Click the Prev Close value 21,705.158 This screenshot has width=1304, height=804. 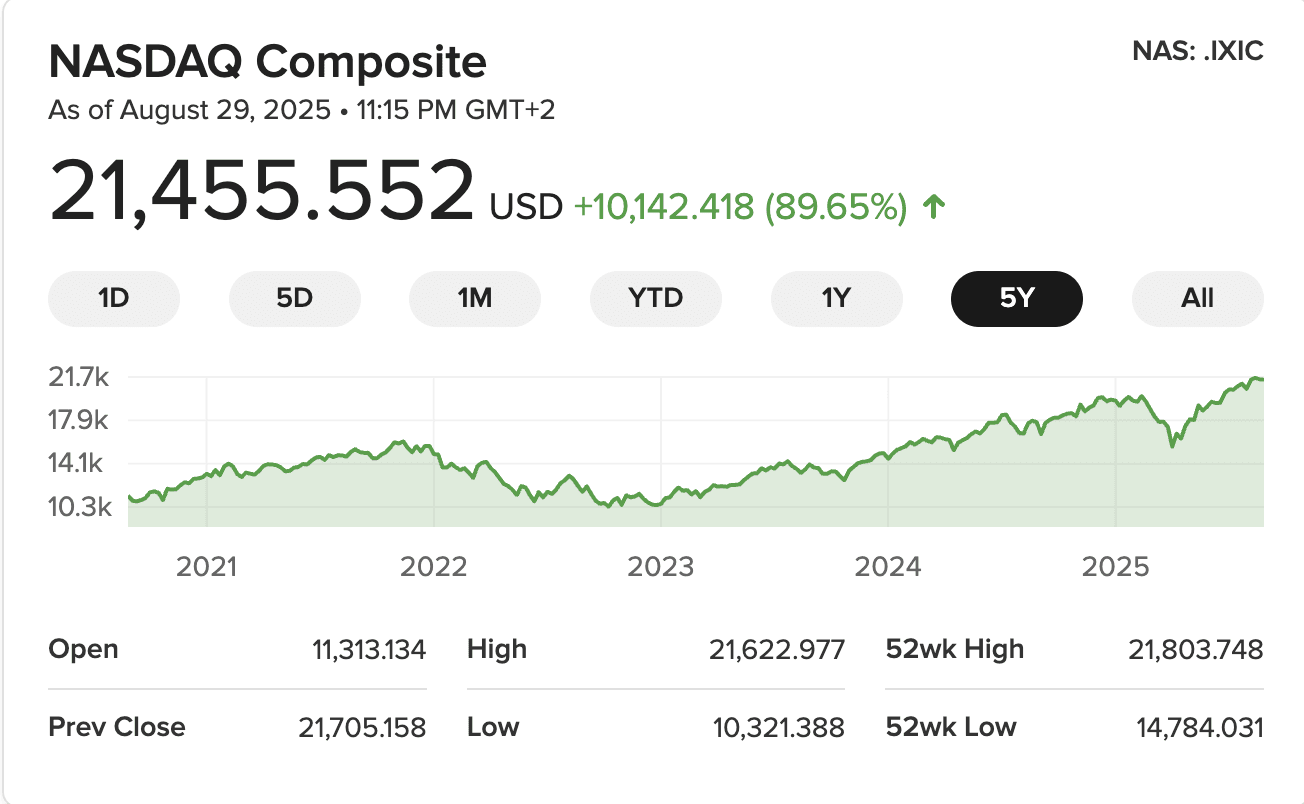[x=362, y=727]
